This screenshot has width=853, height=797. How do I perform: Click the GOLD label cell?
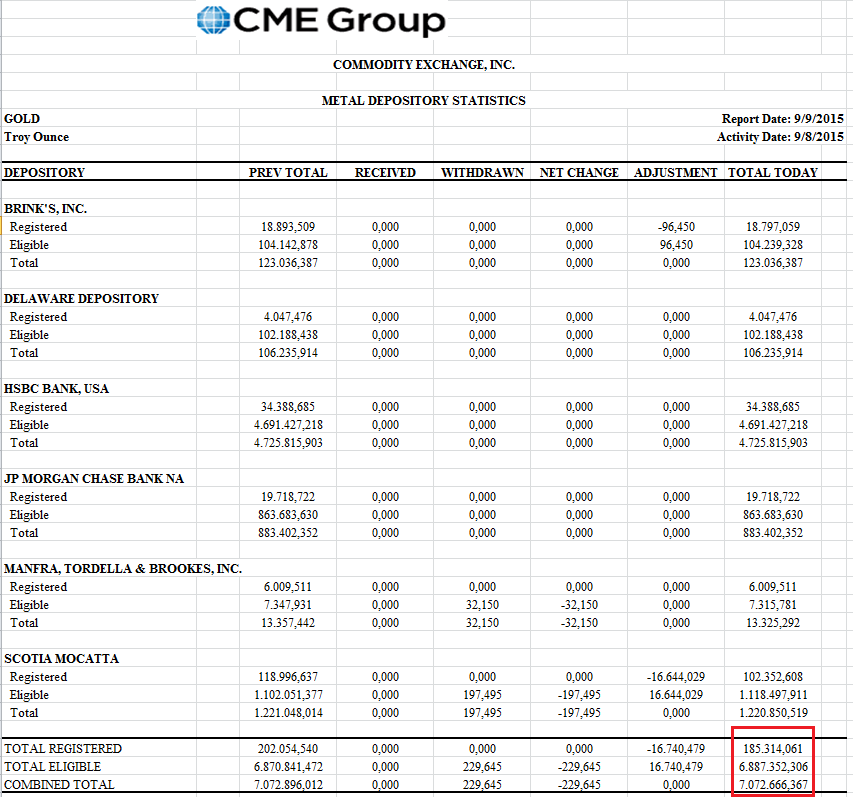(x=22, y=119)
